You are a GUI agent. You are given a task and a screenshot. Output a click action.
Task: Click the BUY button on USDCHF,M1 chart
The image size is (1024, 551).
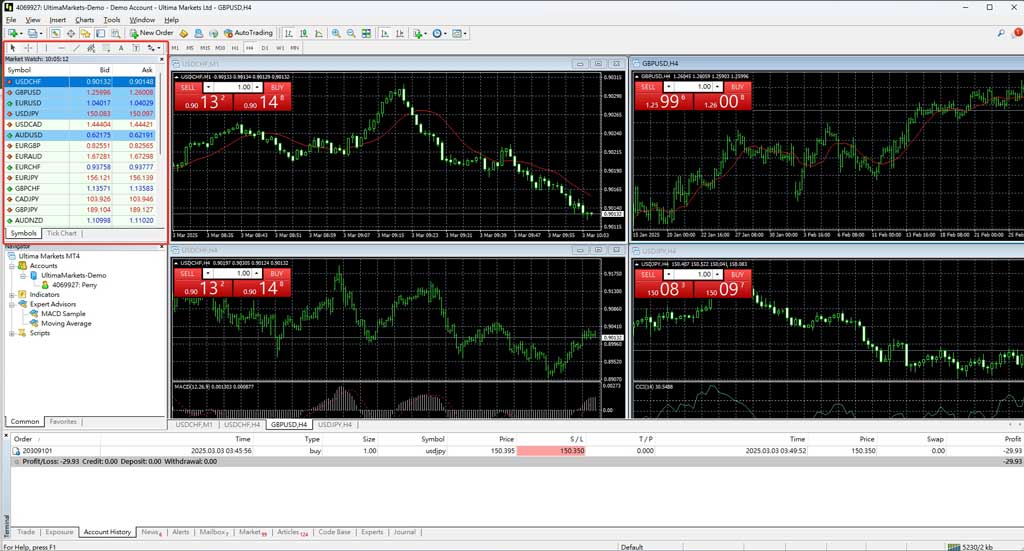point(277,87)
